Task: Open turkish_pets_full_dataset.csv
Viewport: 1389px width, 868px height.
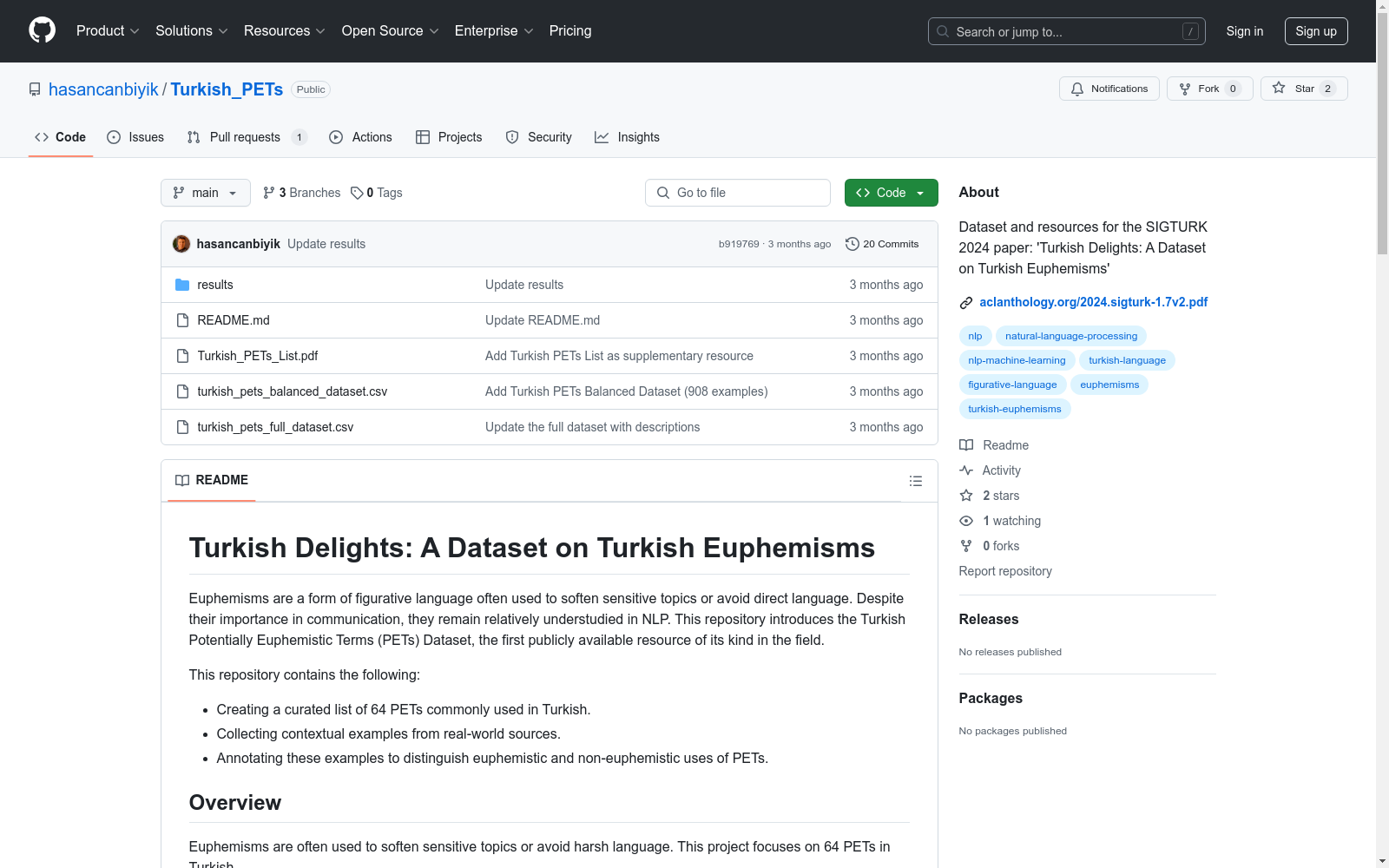Action: [275, 427]
